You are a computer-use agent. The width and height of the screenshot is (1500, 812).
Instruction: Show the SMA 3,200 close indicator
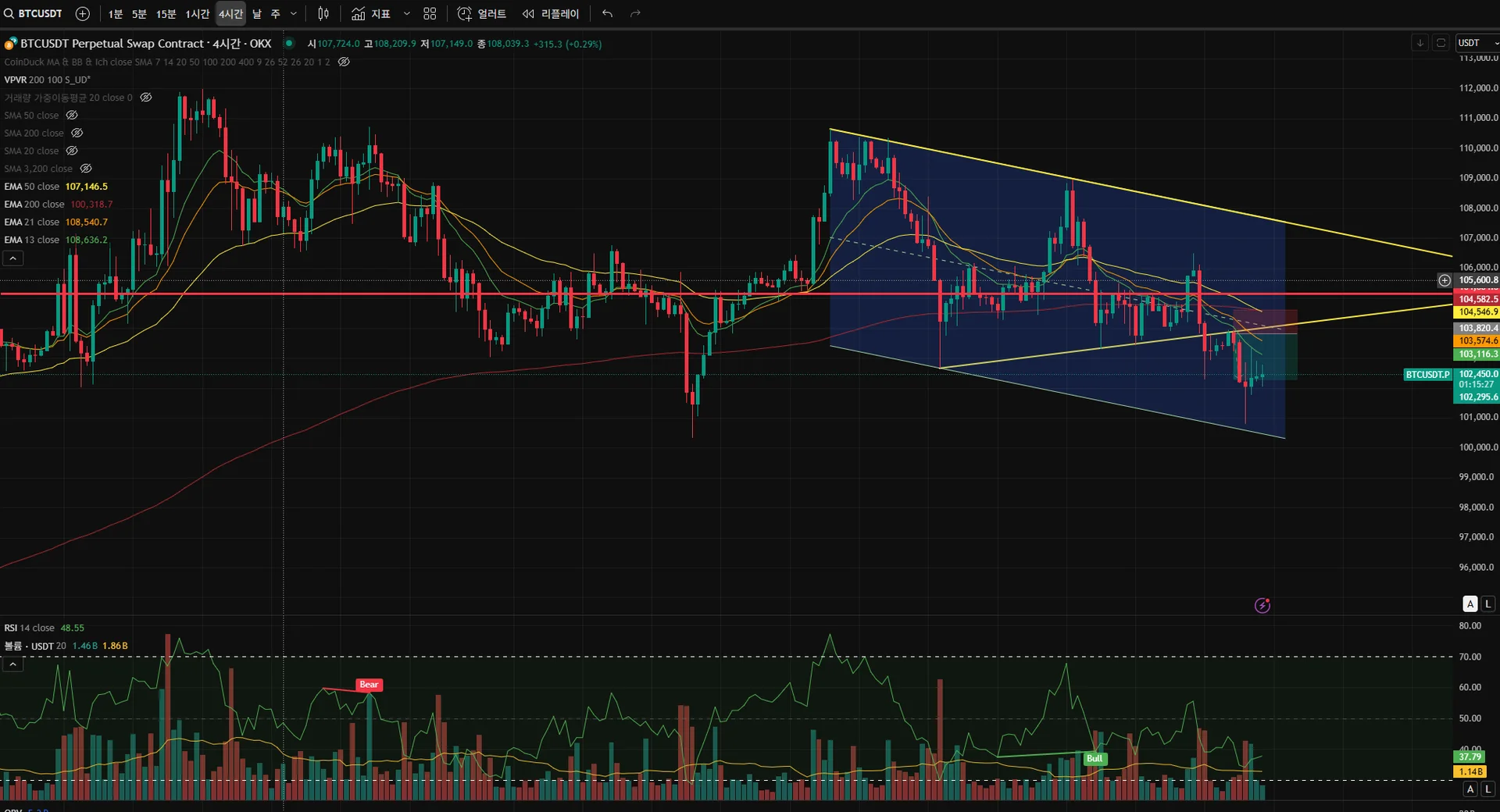point(86,169)
